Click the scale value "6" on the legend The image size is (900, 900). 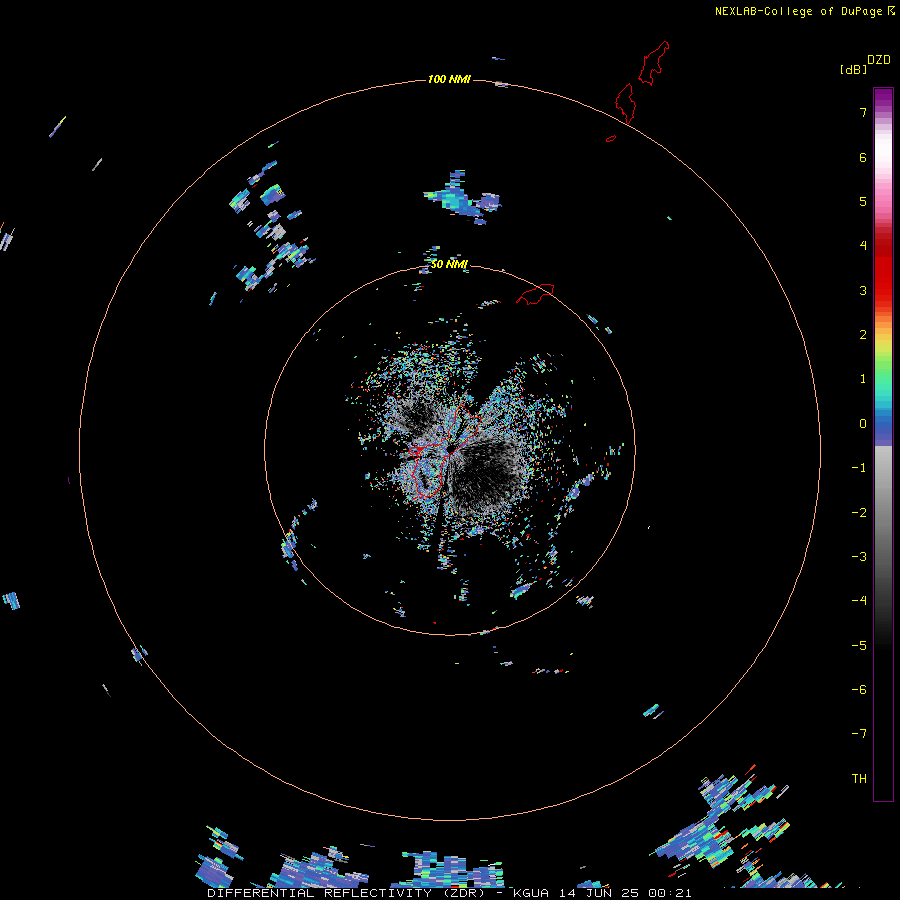click(x=863, y=157)
